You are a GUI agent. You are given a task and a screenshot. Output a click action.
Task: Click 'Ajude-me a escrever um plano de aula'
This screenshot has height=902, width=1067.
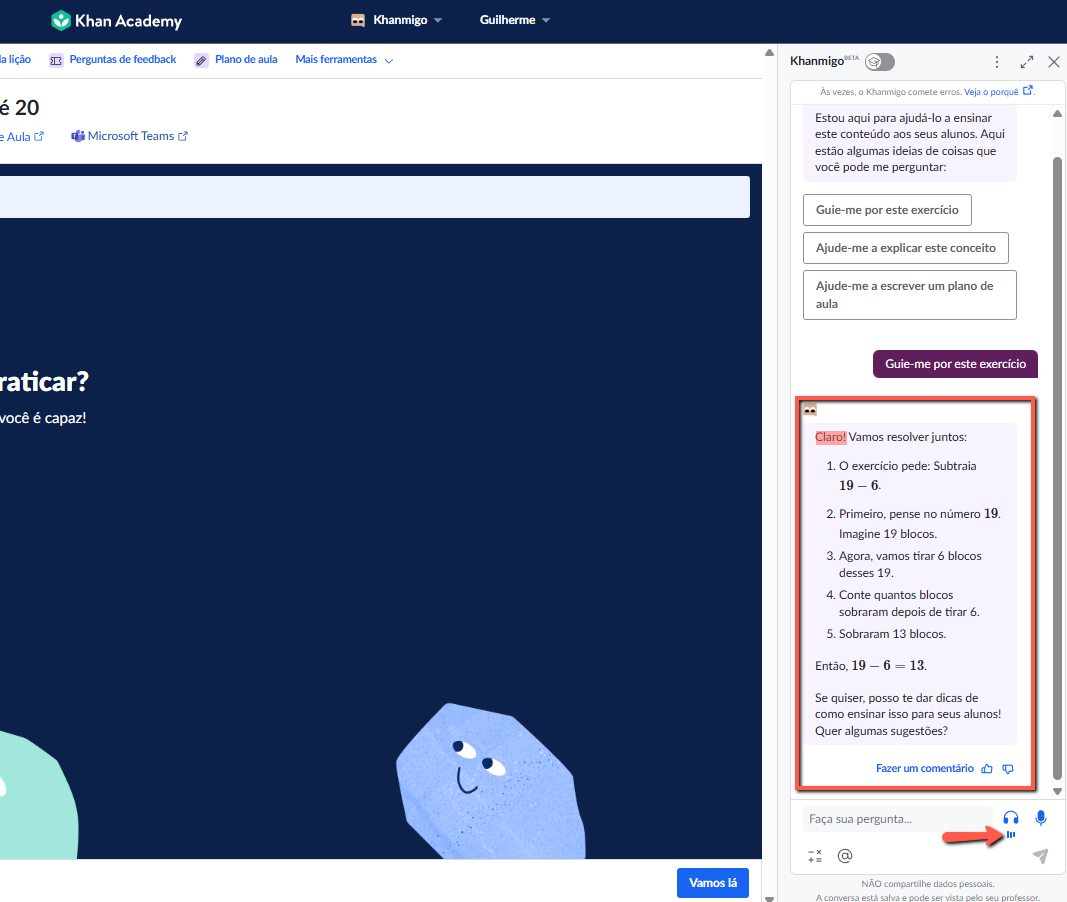[909, 295]
